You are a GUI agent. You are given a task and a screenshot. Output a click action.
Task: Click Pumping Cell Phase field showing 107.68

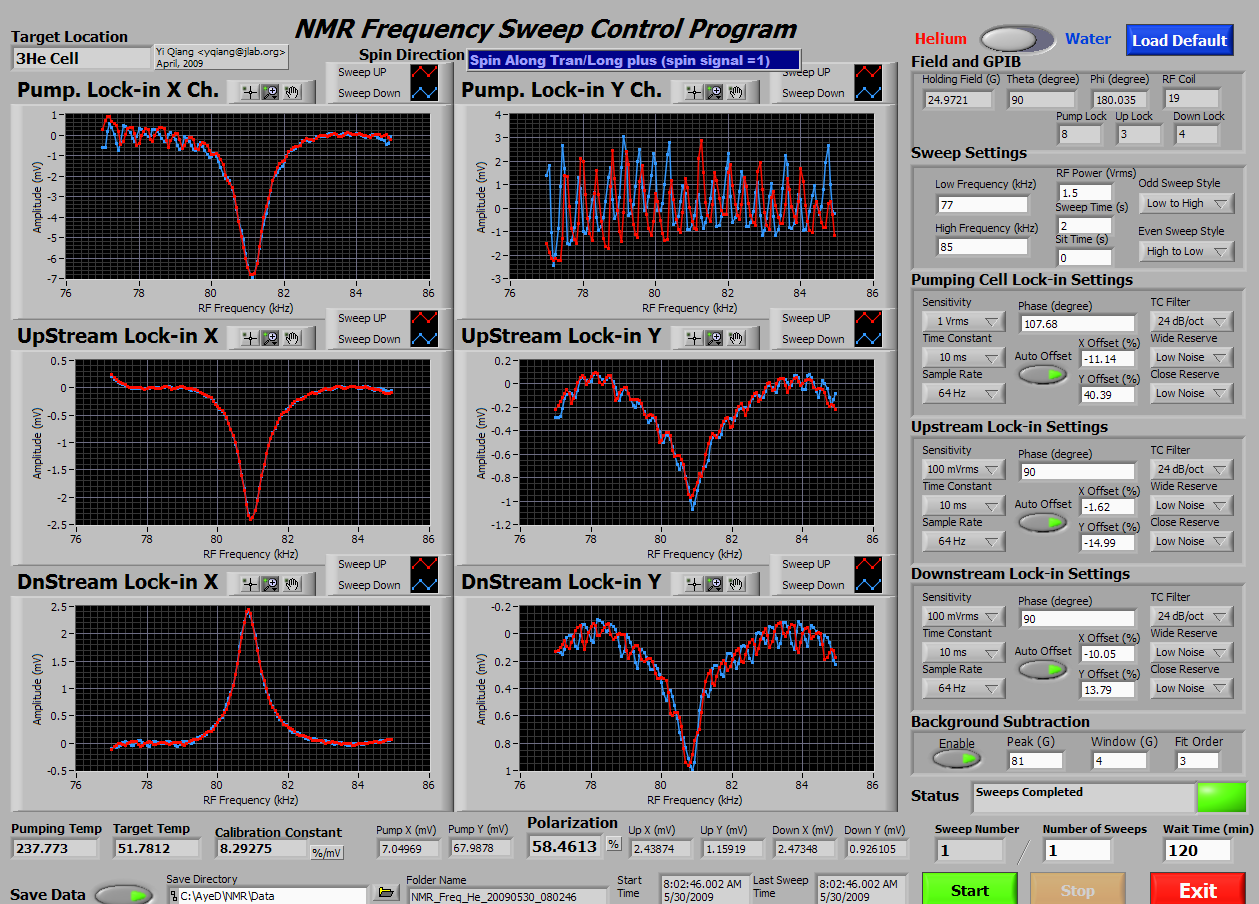pos(1077,323)
